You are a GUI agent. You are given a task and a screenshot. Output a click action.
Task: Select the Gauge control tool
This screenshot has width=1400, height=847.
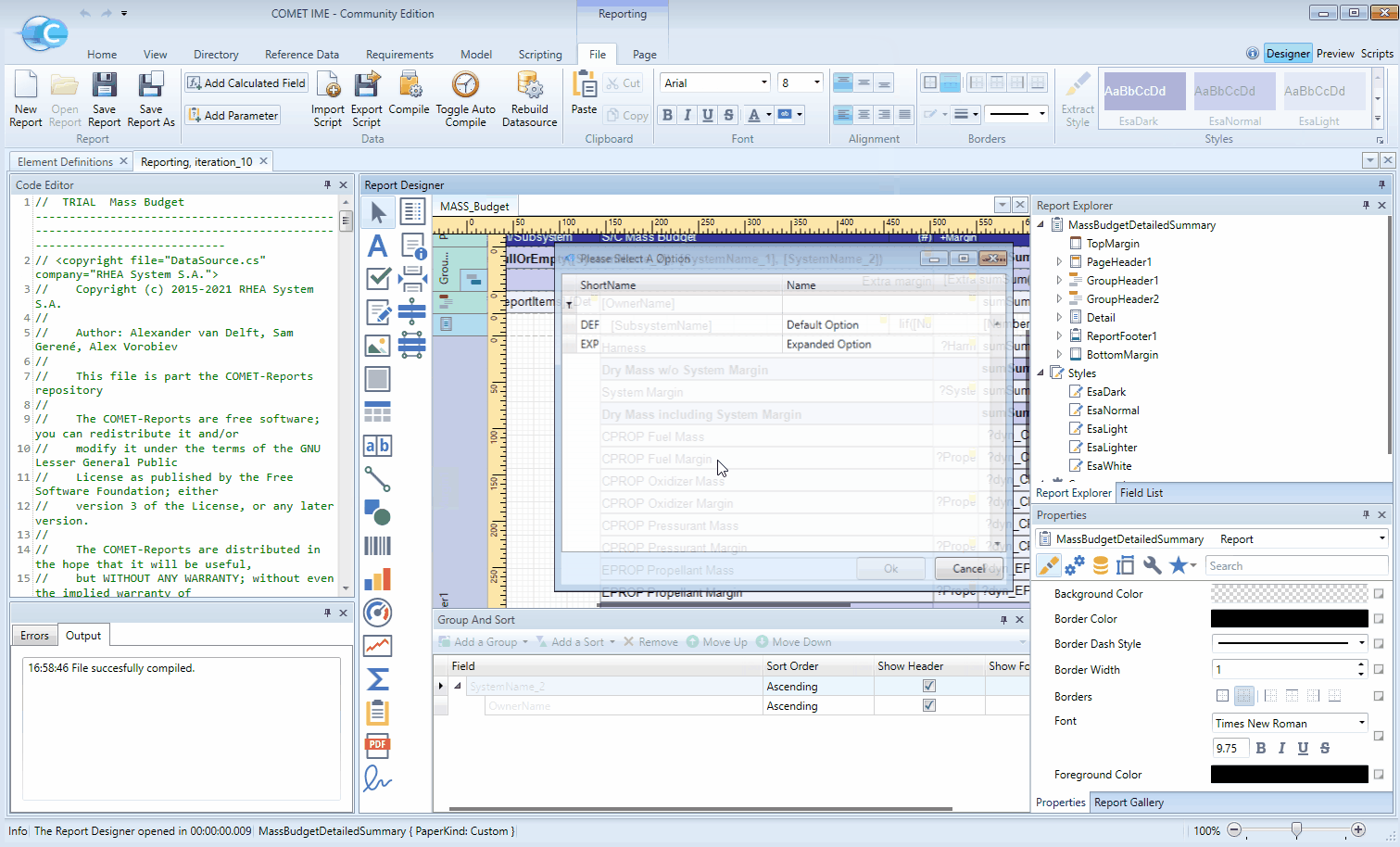pos(378,613)
